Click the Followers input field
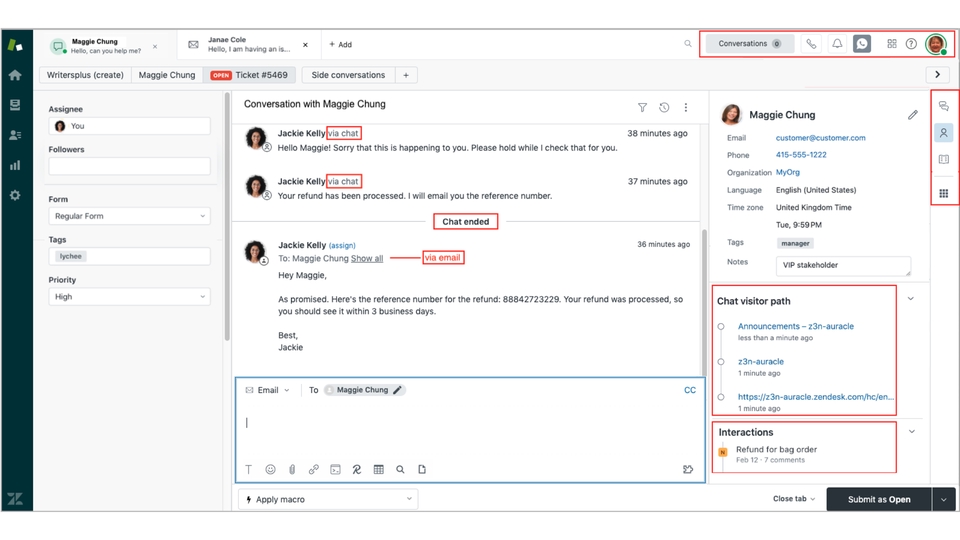Viewport: 960px width, 540px height. click(129, 166)
